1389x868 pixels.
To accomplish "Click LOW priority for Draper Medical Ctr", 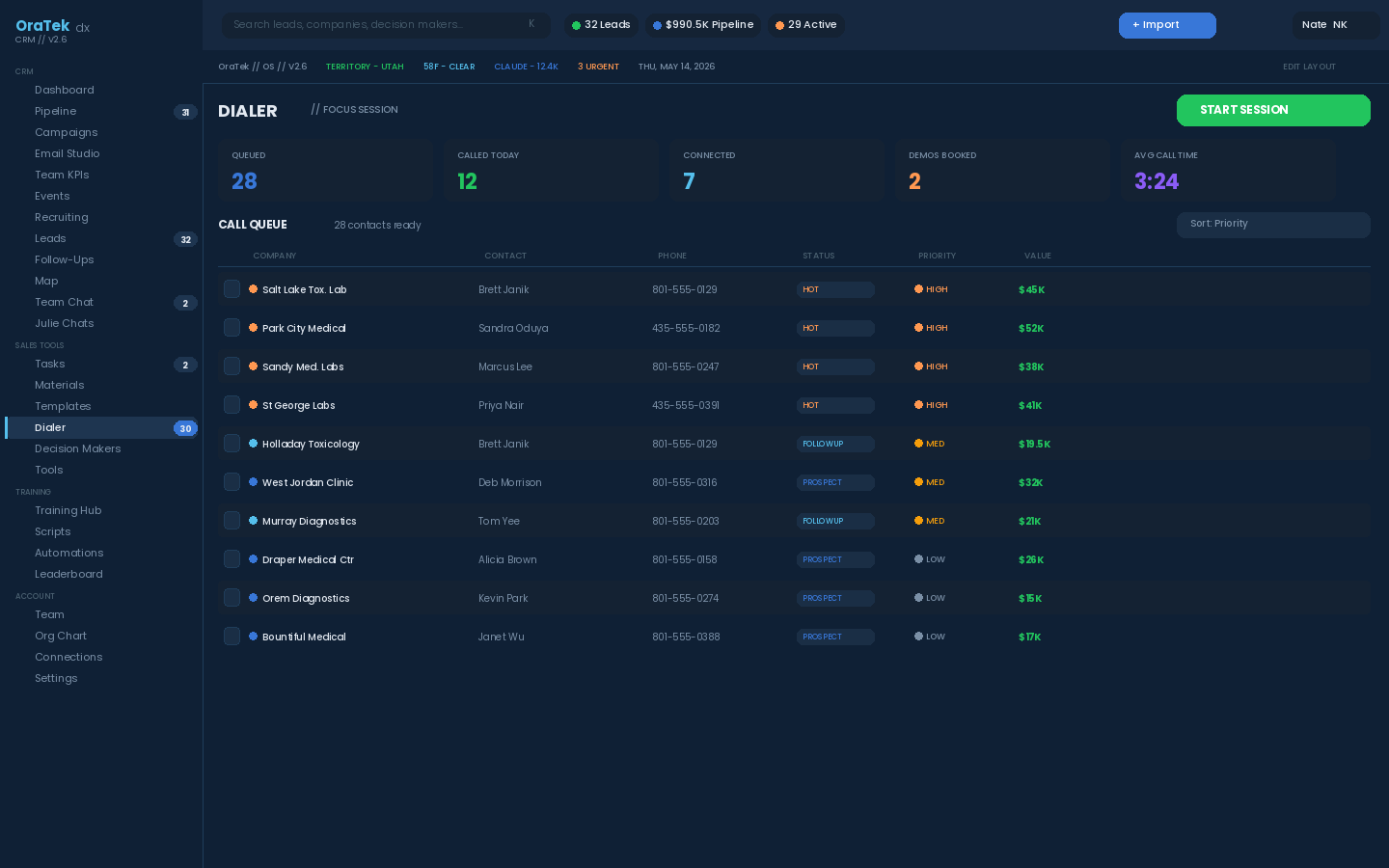I will (x=930, y=559).
